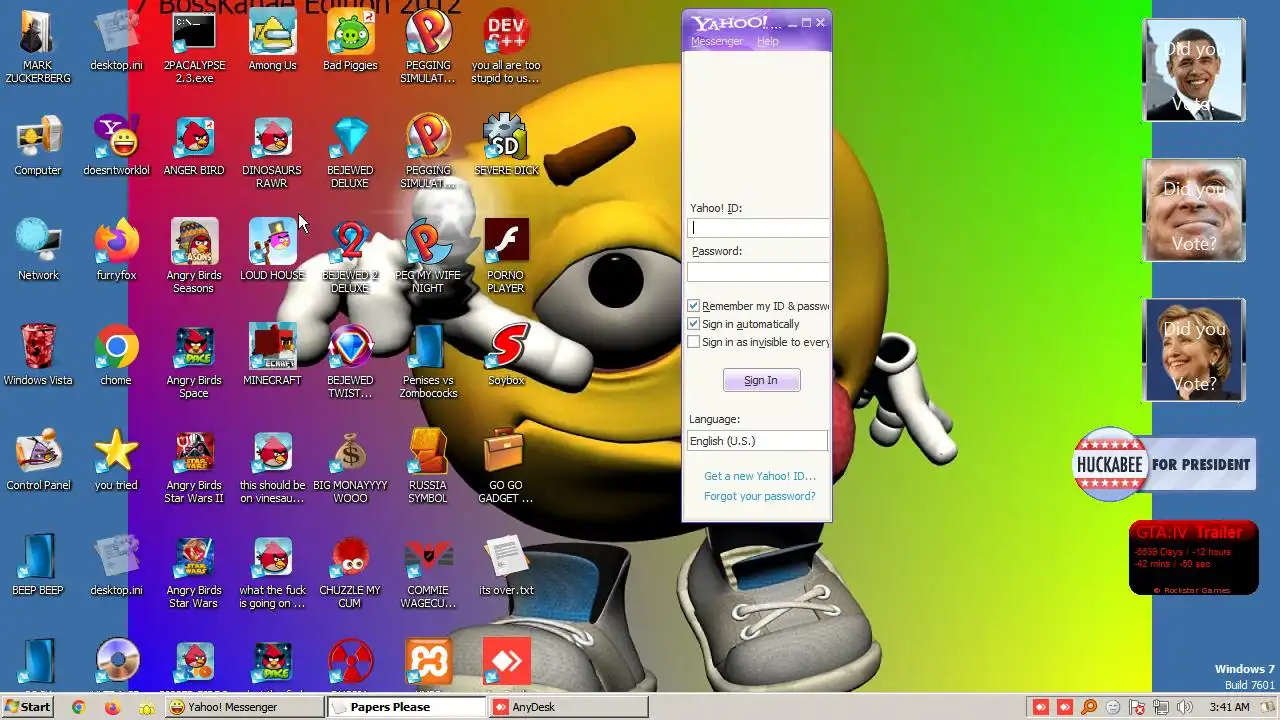Open the MINECRAFT desktop shortcut
This screenshot has width=1280, height=720.
(x=272, y=356)
